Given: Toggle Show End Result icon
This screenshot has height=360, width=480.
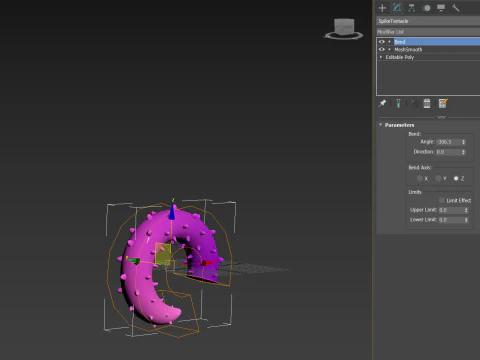Looking at the screenshot, I should pyautogui.click(x=398, y=103).
